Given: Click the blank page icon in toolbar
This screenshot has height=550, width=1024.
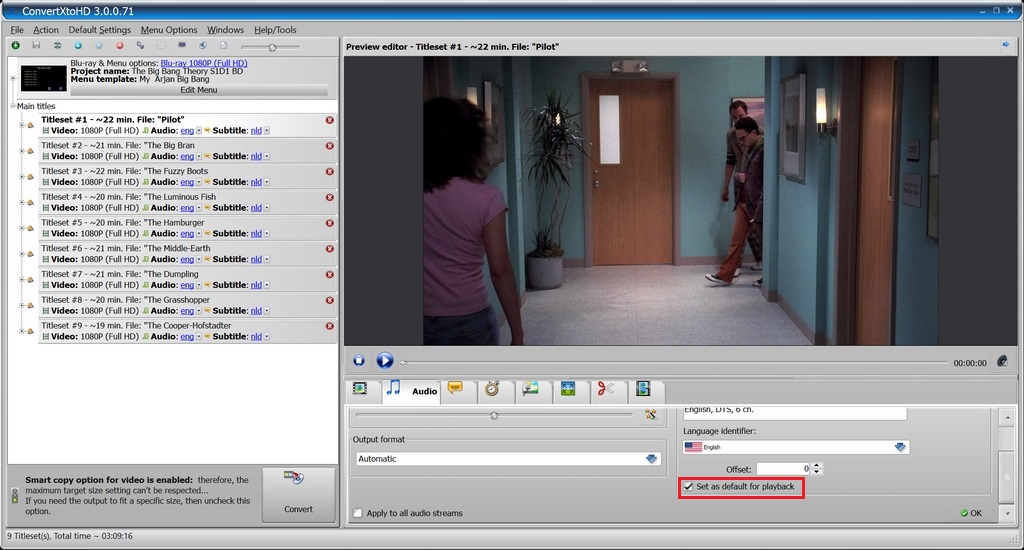Looking at the screenshot, I should pos(223,46).
